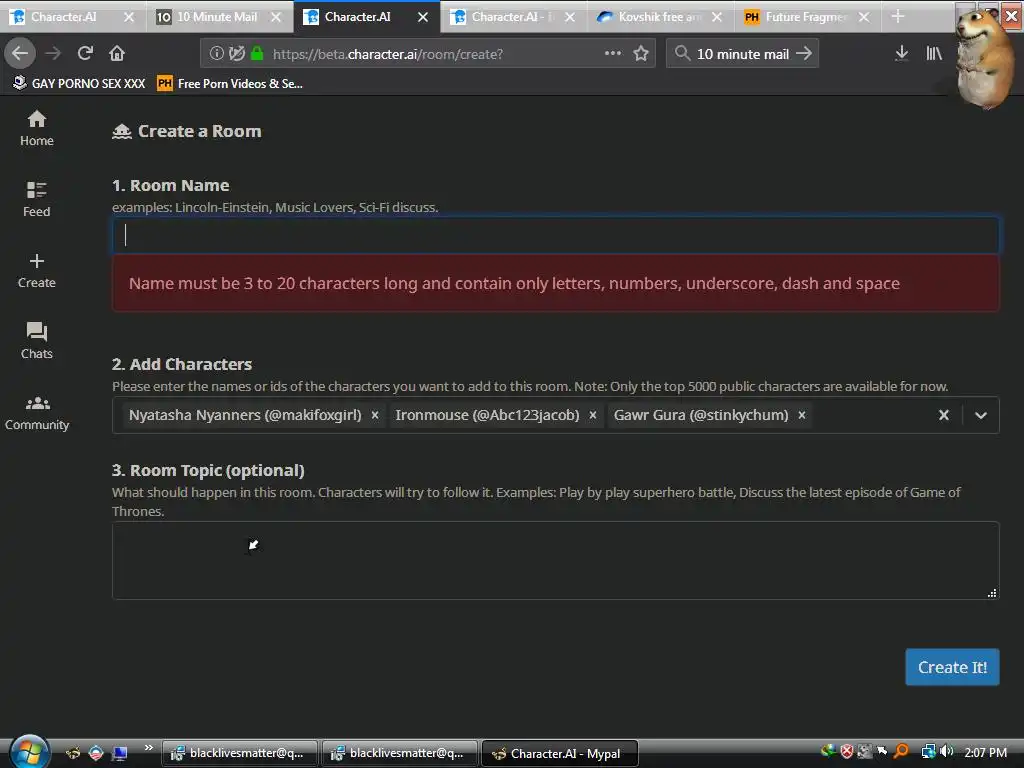The width and height of the screenshot is (1024, 768).
Task: Click the tracking protection shield icon
Action: click(237, 54)
